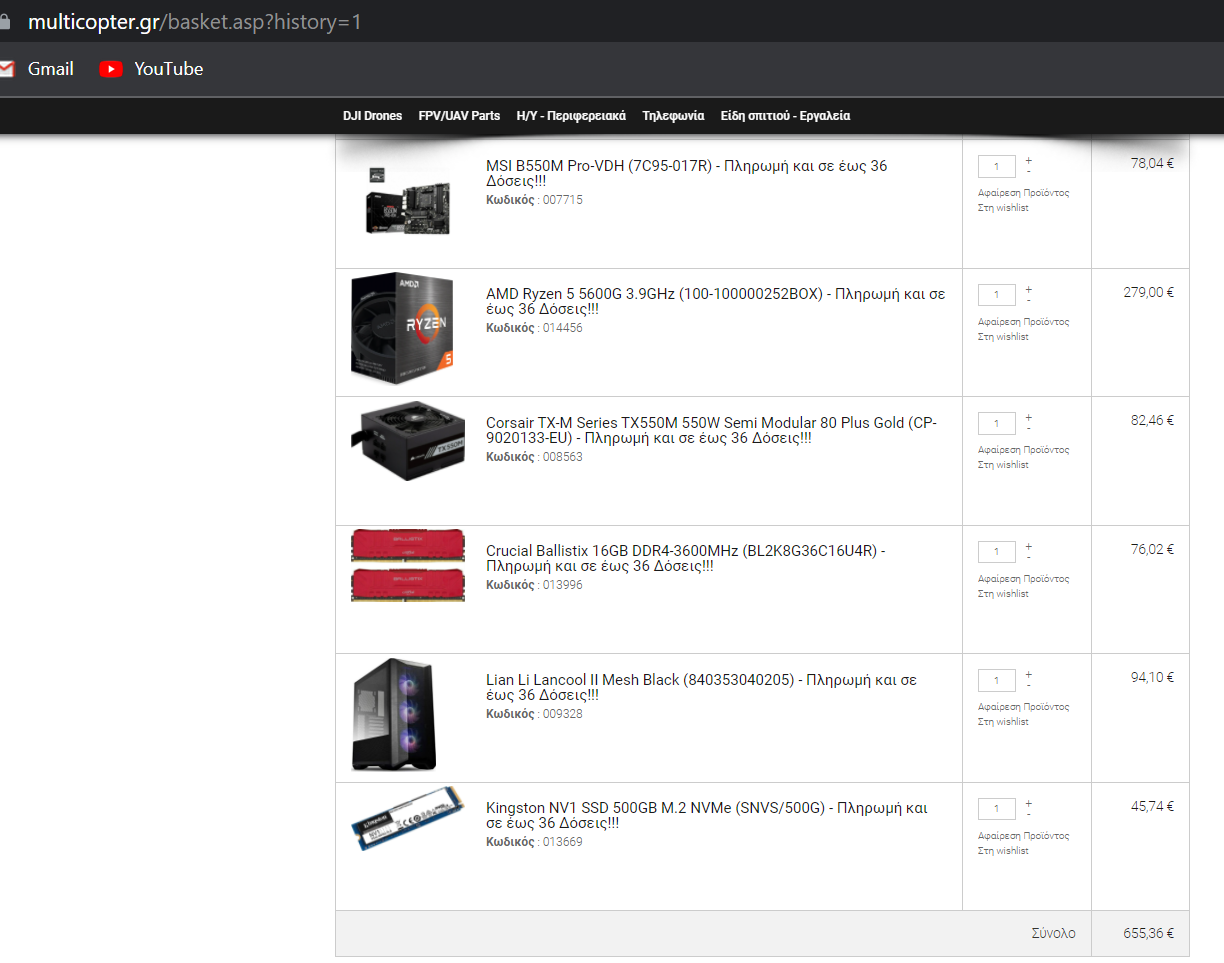The height and width of the screenshot is (963, 1224).
Task: Decrease Corsair TX550M quantity with minus
Action: [x=1028, y=429]
